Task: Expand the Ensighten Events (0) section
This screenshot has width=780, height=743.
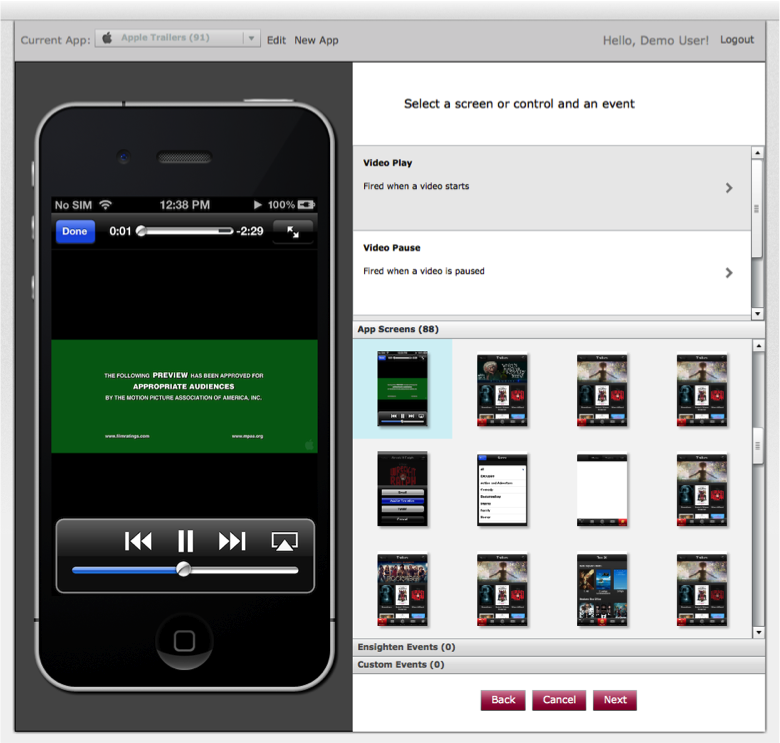Action: [559, 647]
